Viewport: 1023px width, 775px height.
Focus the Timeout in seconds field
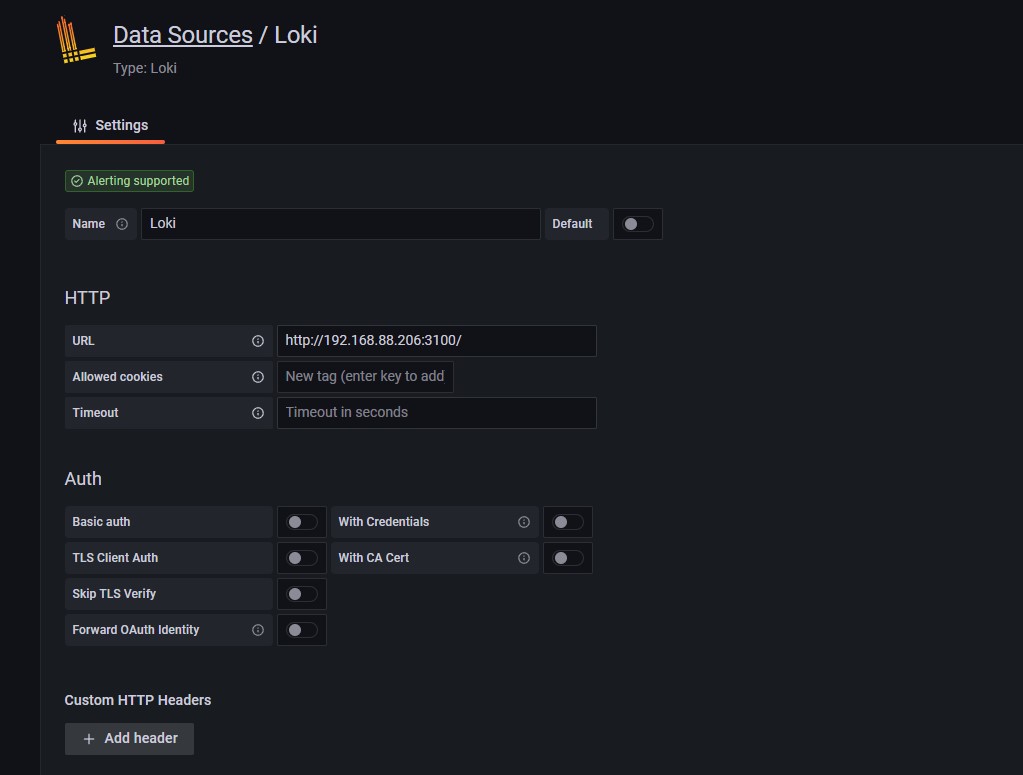[x=436, y=413]
